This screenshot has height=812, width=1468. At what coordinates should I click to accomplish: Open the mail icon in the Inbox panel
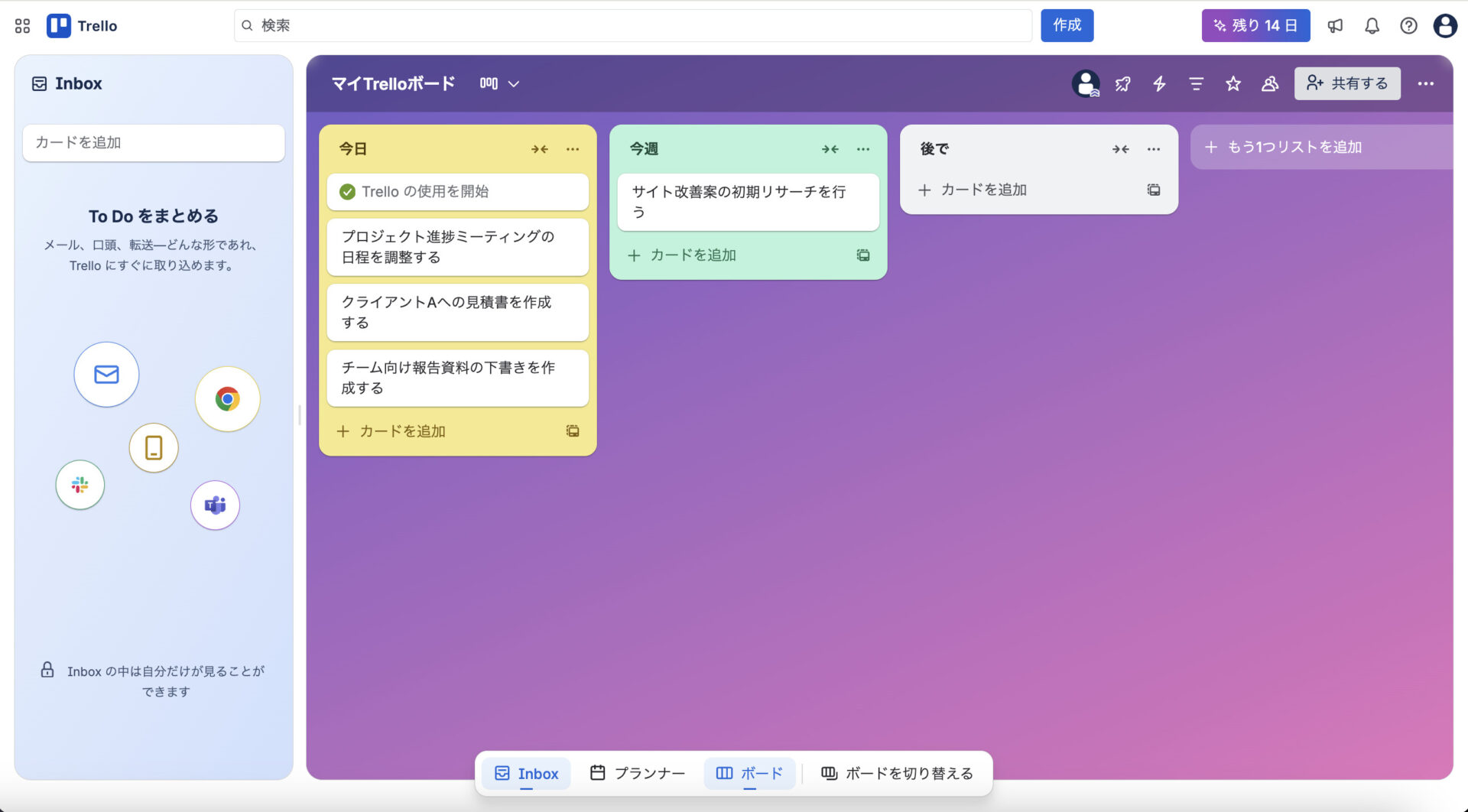tap(106, 375)
